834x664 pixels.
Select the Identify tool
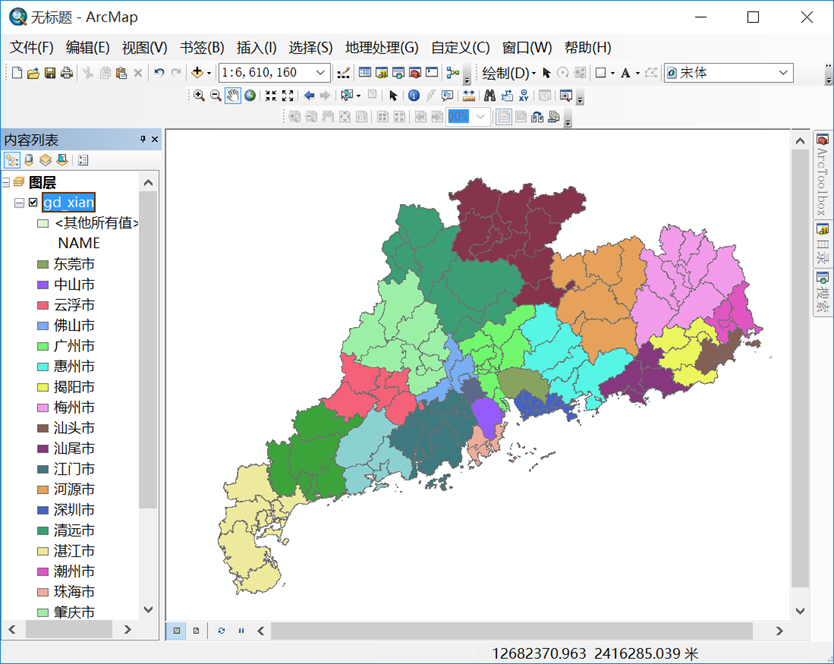(x=414, y=96)
